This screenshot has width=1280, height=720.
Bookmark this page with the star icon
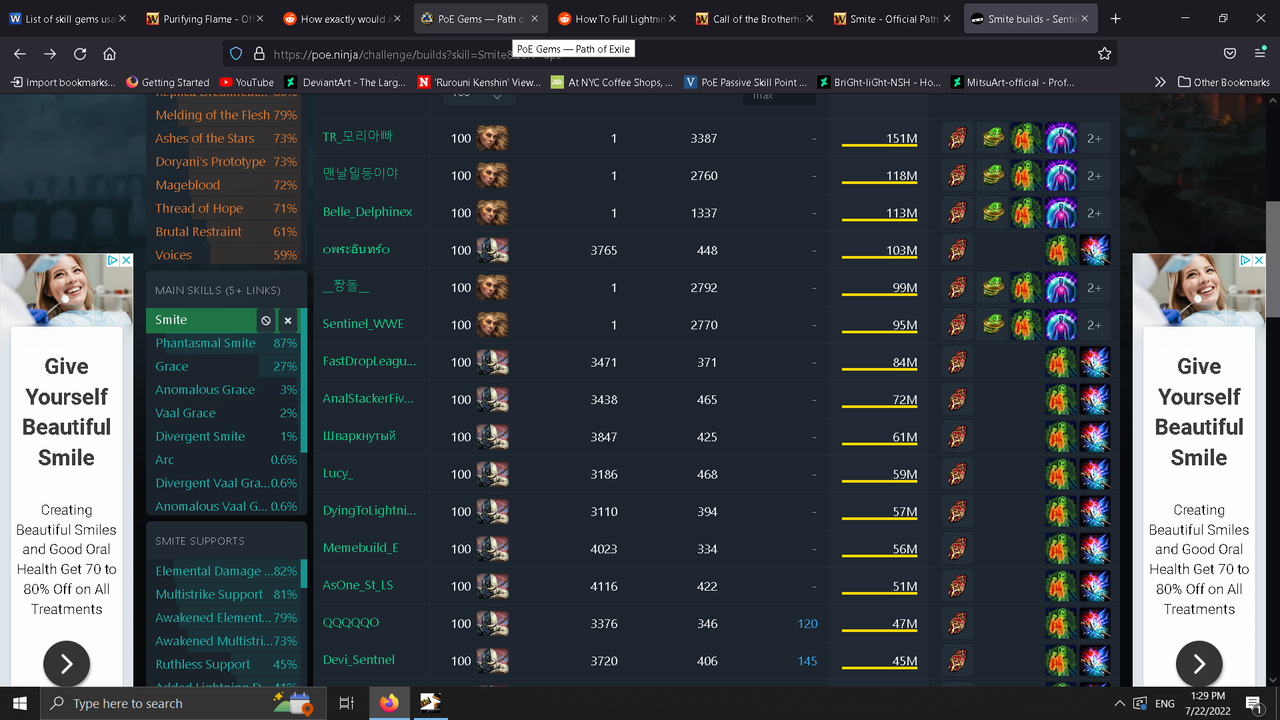tap(1104, 54)
